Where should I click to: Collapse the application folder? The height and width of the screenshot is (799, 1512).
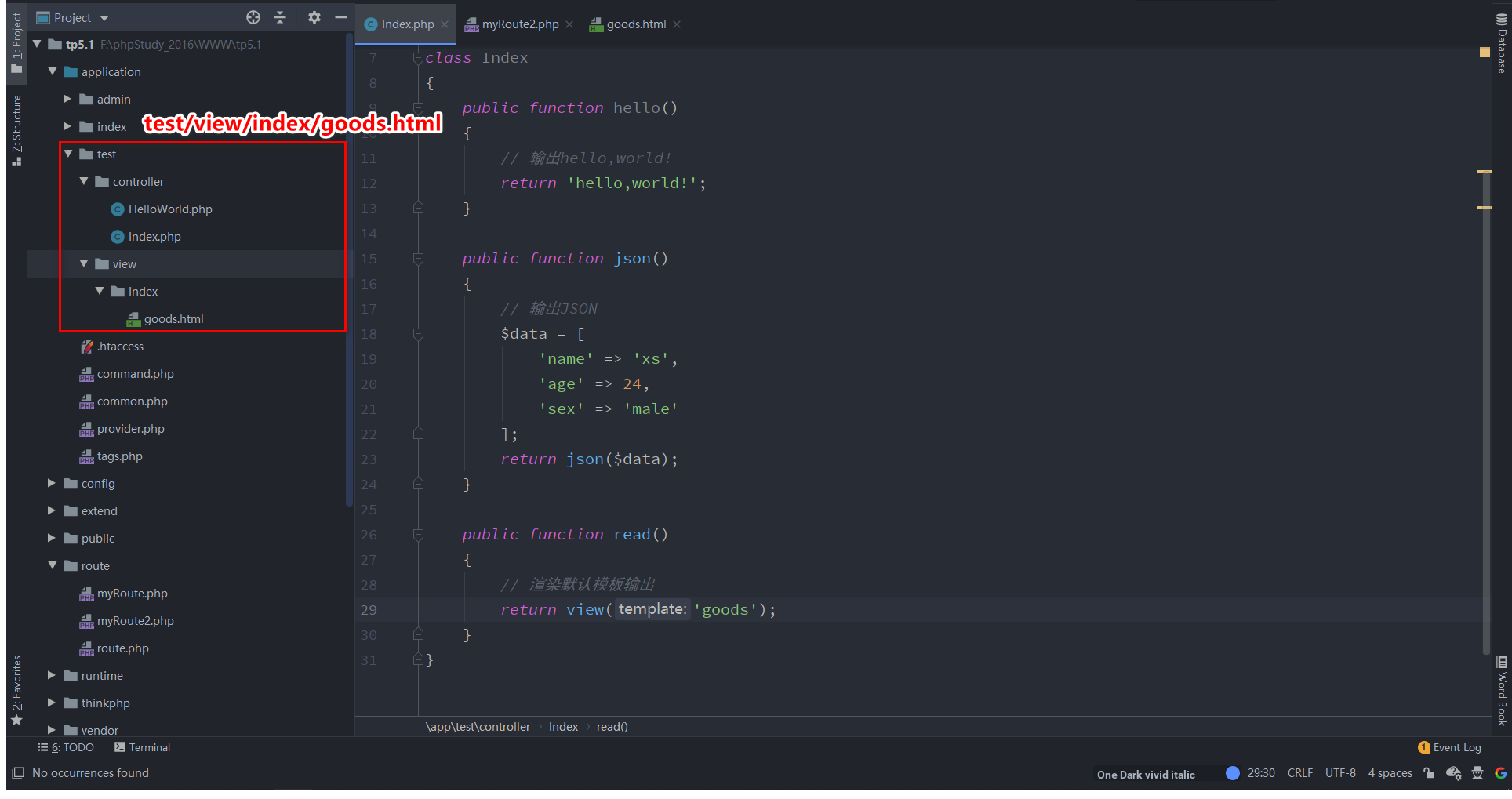pyautogui.click(x=53, y=71)
